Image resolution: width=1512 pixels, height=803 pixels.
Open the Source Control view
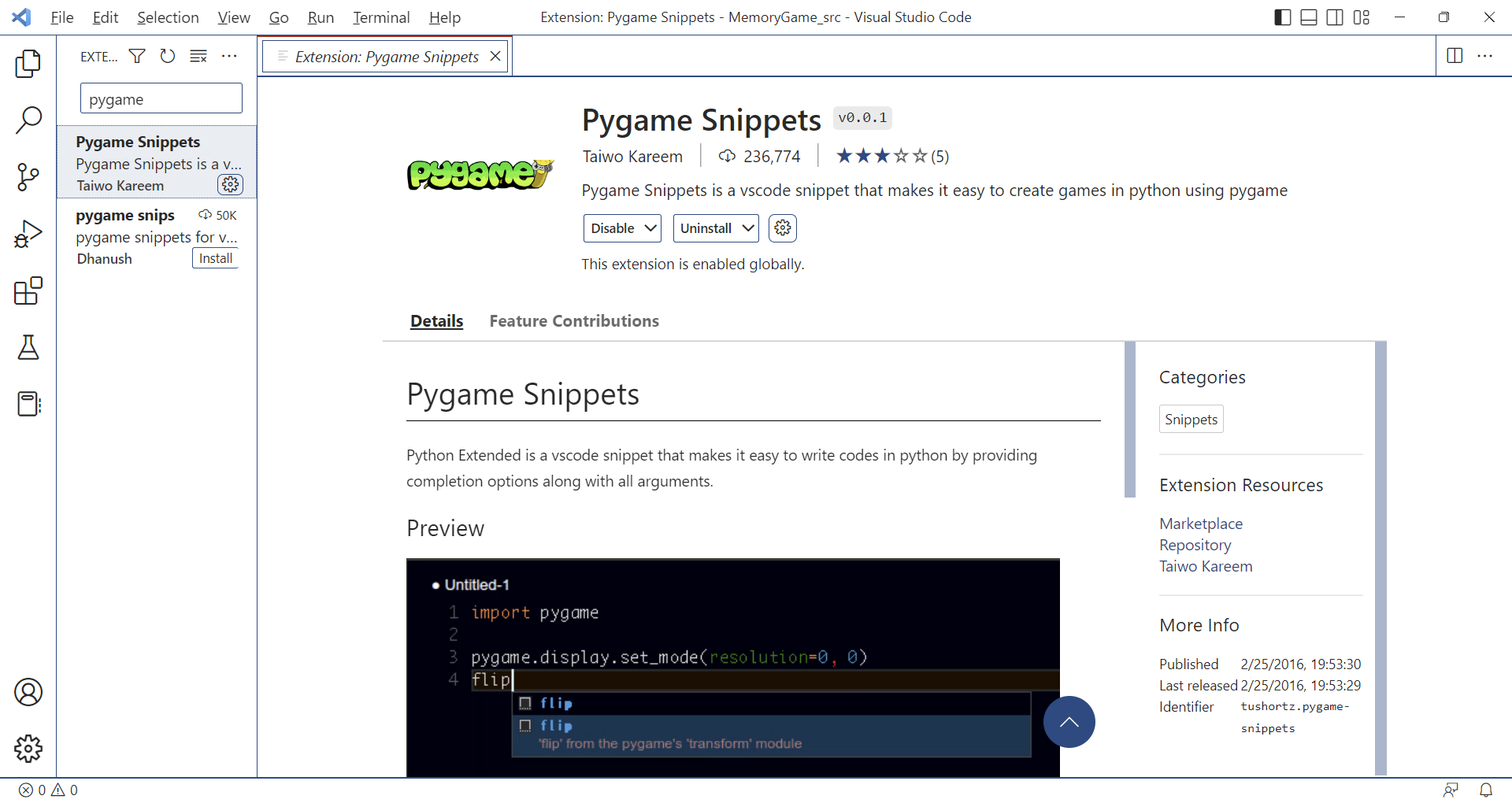click(x=28, y=177)
